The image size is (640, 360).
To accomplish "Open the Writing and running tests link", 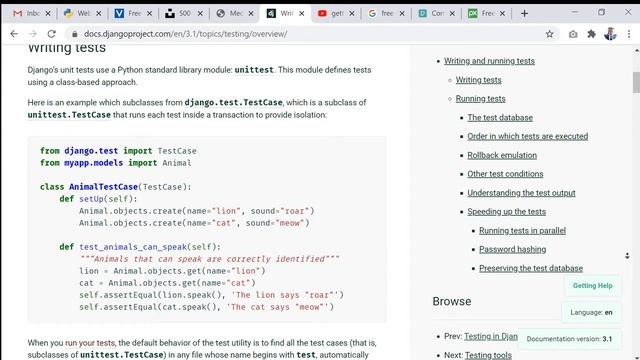I will click(489, 61).
